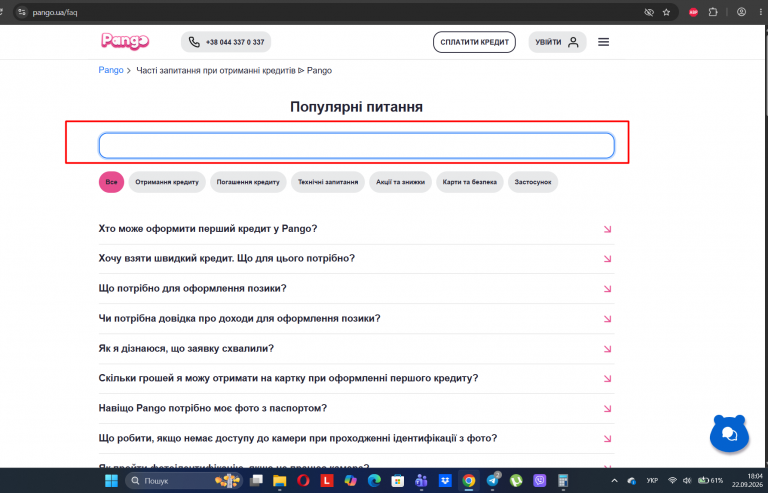768x493 pixels.
Task: Click the 'СПЛАТИТИ КРЕДИТ' button
Action: (x=474, y=42)
